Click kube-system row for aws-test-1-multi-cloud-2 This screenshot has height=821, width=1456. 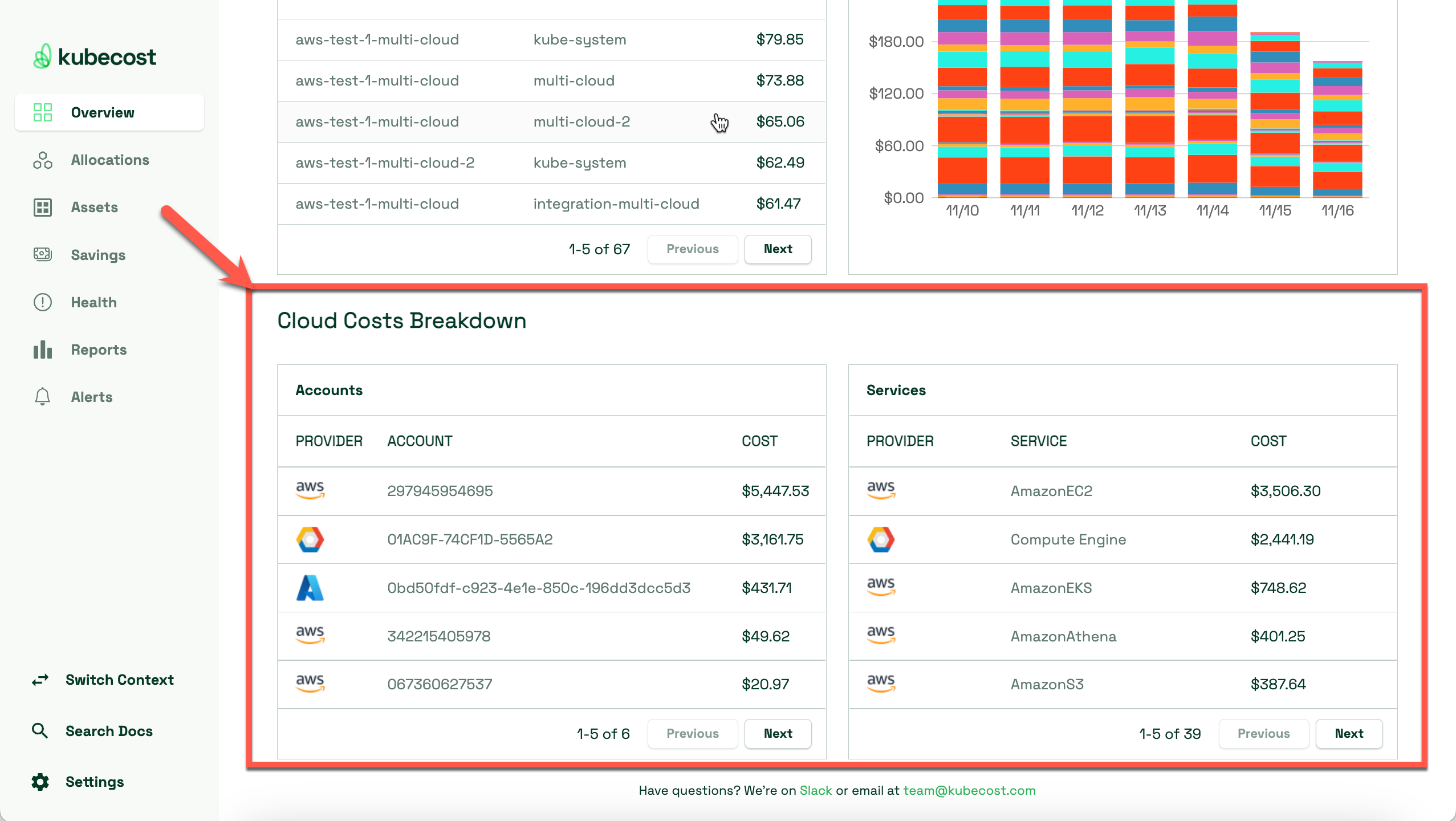[552, 162]
